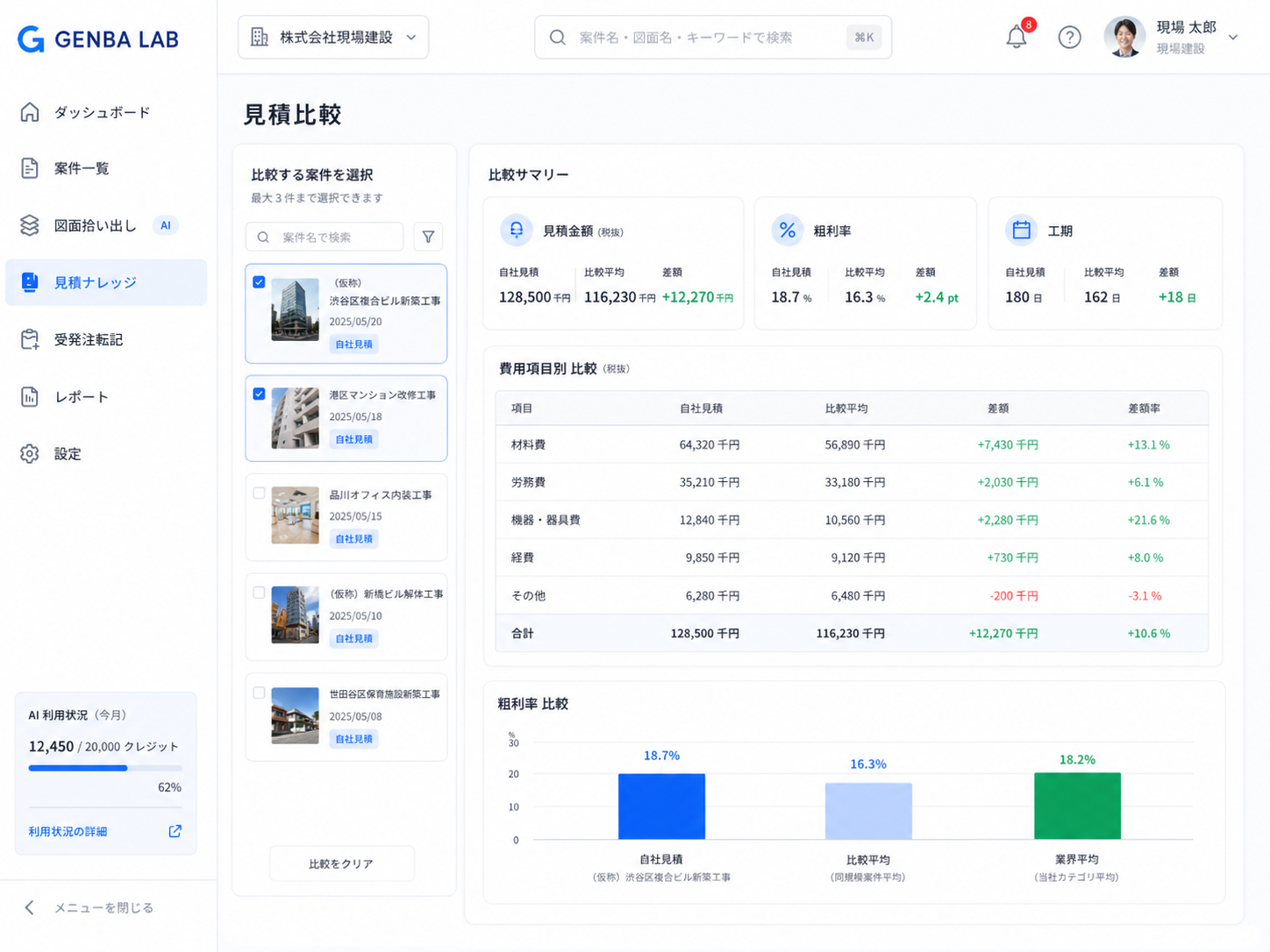Click the search icon in 案件名で検索 field
This screenshot has width=1270, height=952.
263,237
